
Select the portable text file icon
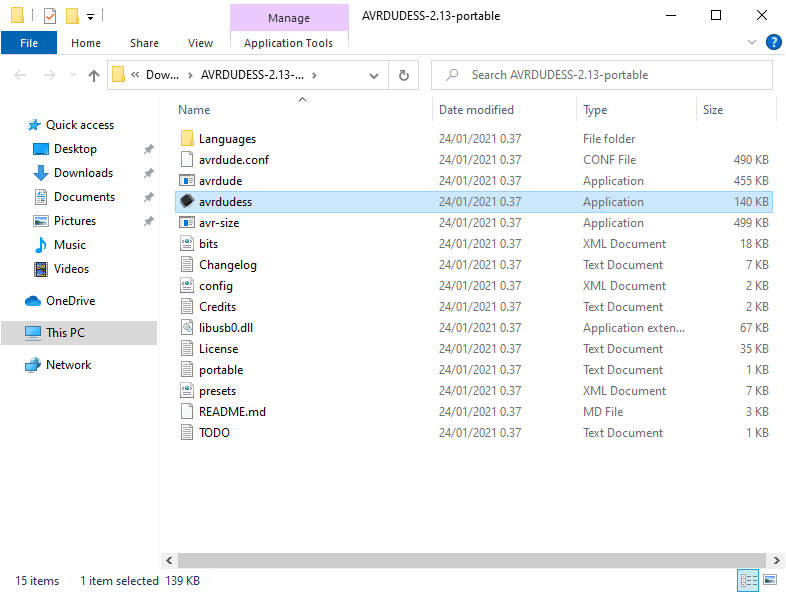click(x=186, y=369)
